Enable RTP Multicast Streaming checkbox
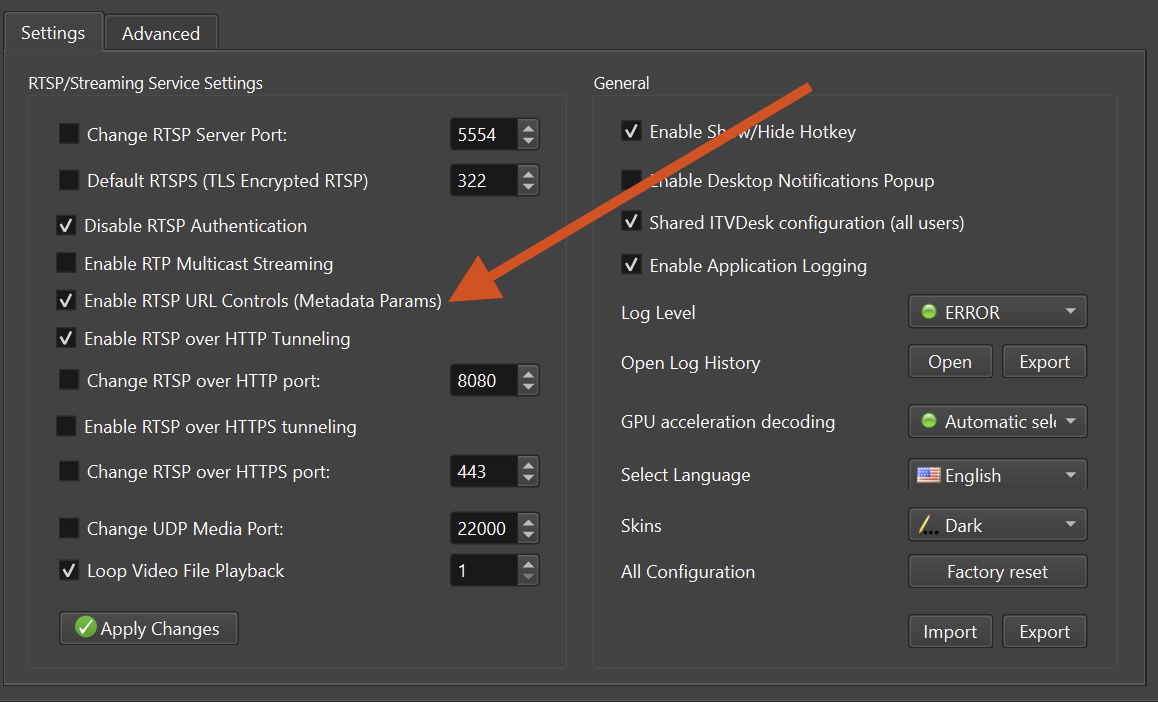Screen dimensions: 1158x702 tap(66, 264)
